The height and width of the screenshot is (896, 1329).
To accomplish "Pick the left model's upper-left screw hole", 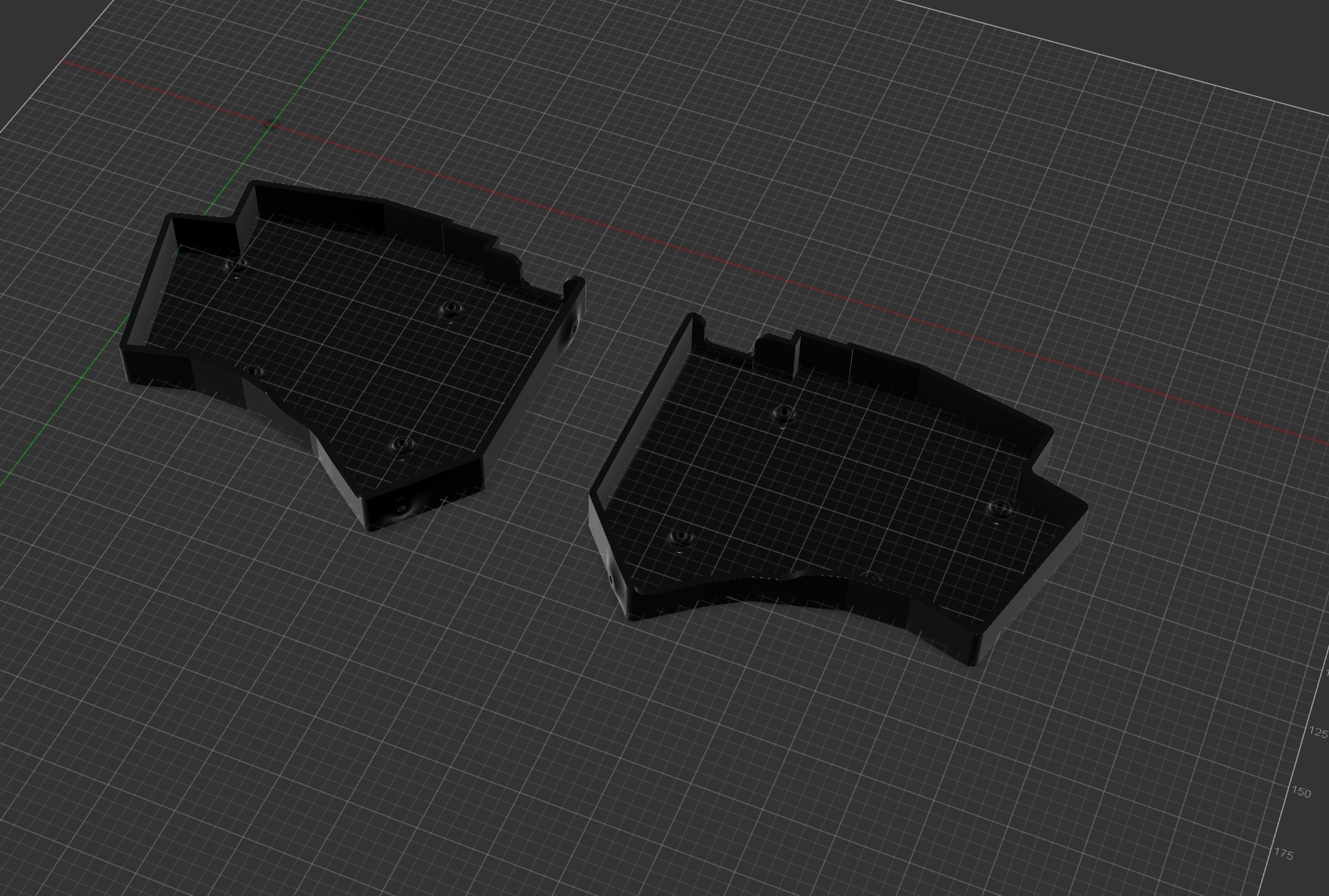I will (235, 266).
